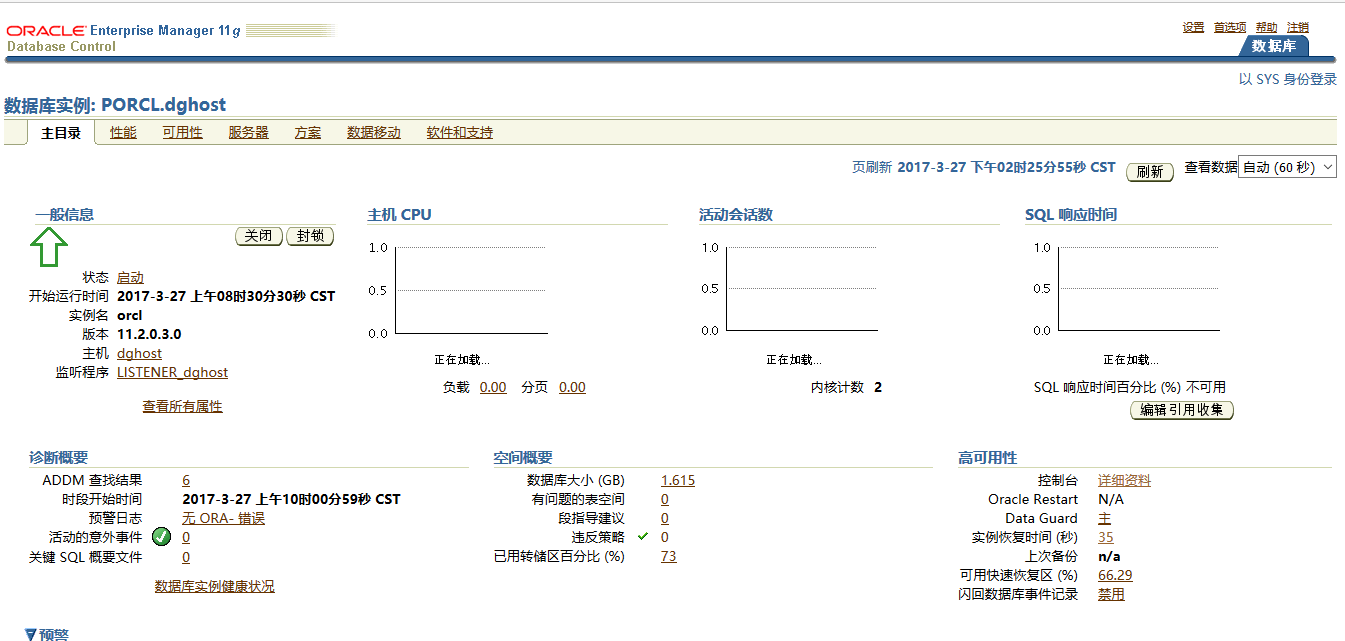Collapse the 预警 section triangle
Image resolution: width=1345 pixels, height=641 pixels.
(x=31, y=634)
